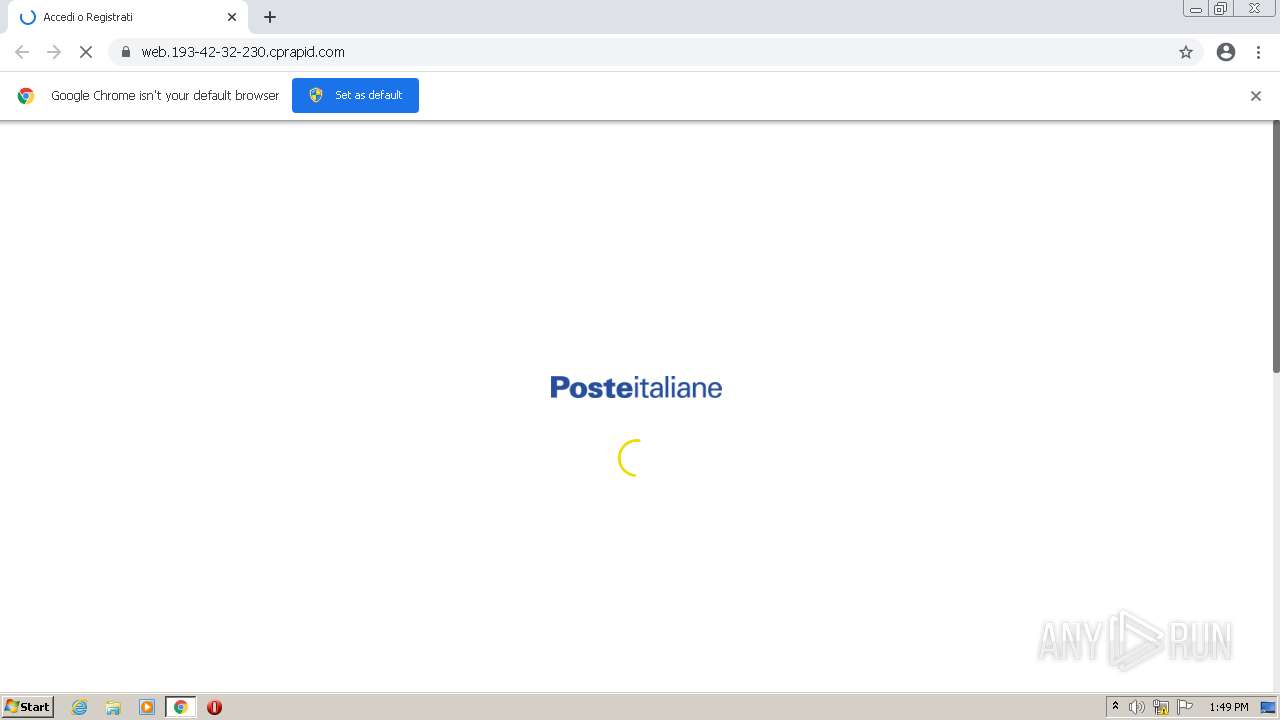Open a new browser tab
Image resolution: width=1280 pixels, height=720 pixels.
270,17
